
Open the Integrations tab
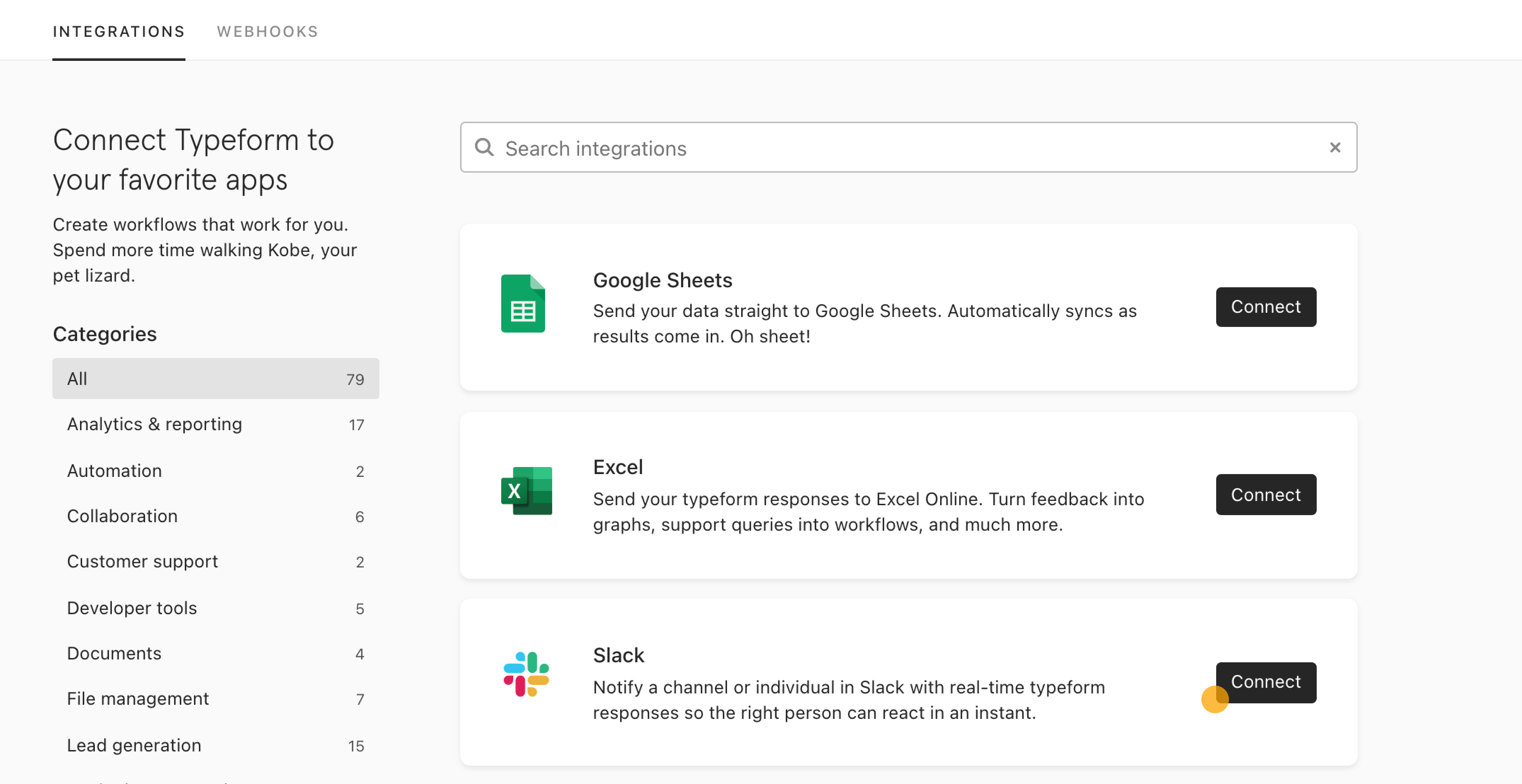click(119, 31)
